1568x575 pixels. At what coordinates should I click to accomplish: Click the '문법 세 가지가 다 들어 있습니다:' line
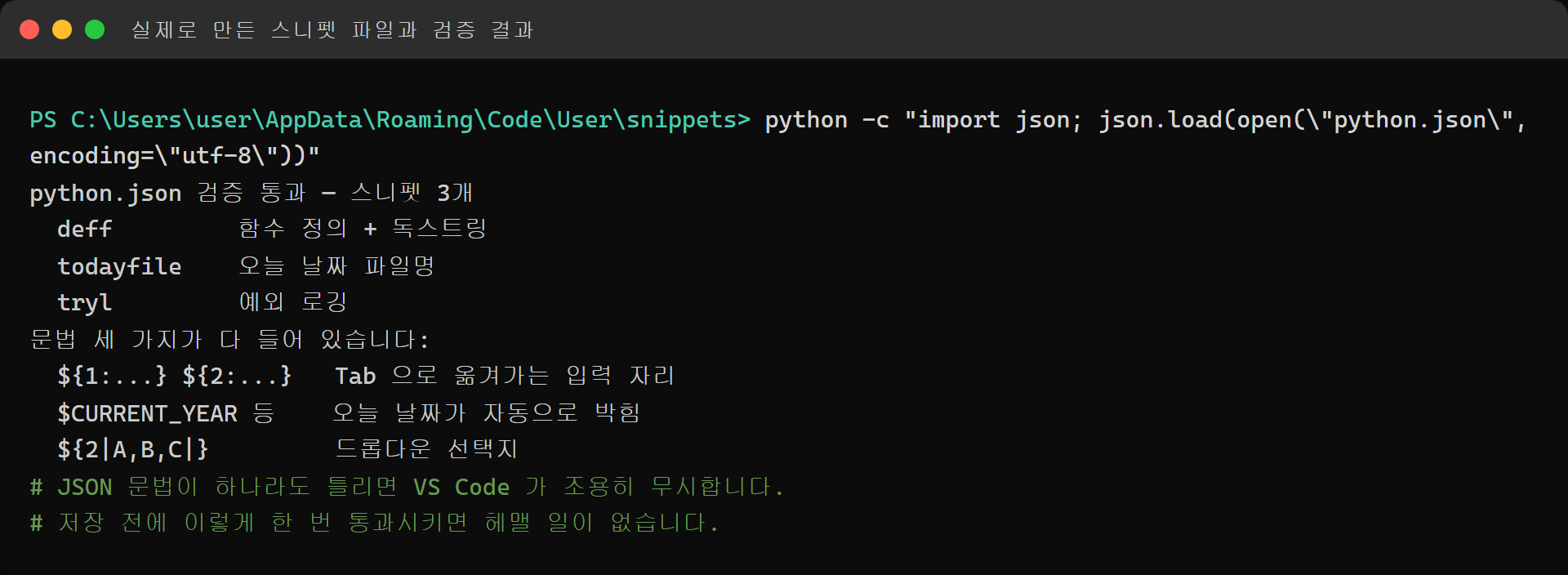[x=229, y=339]
